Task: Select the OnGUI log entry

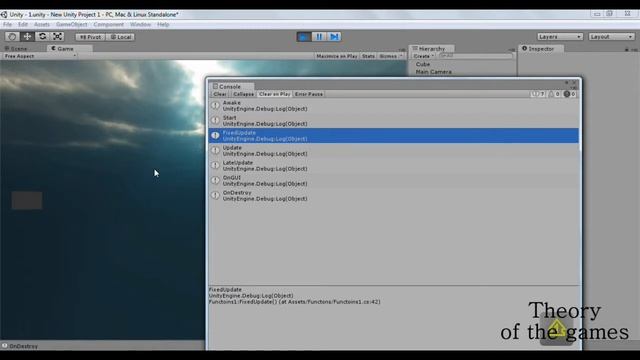Action: coord(393,180)
